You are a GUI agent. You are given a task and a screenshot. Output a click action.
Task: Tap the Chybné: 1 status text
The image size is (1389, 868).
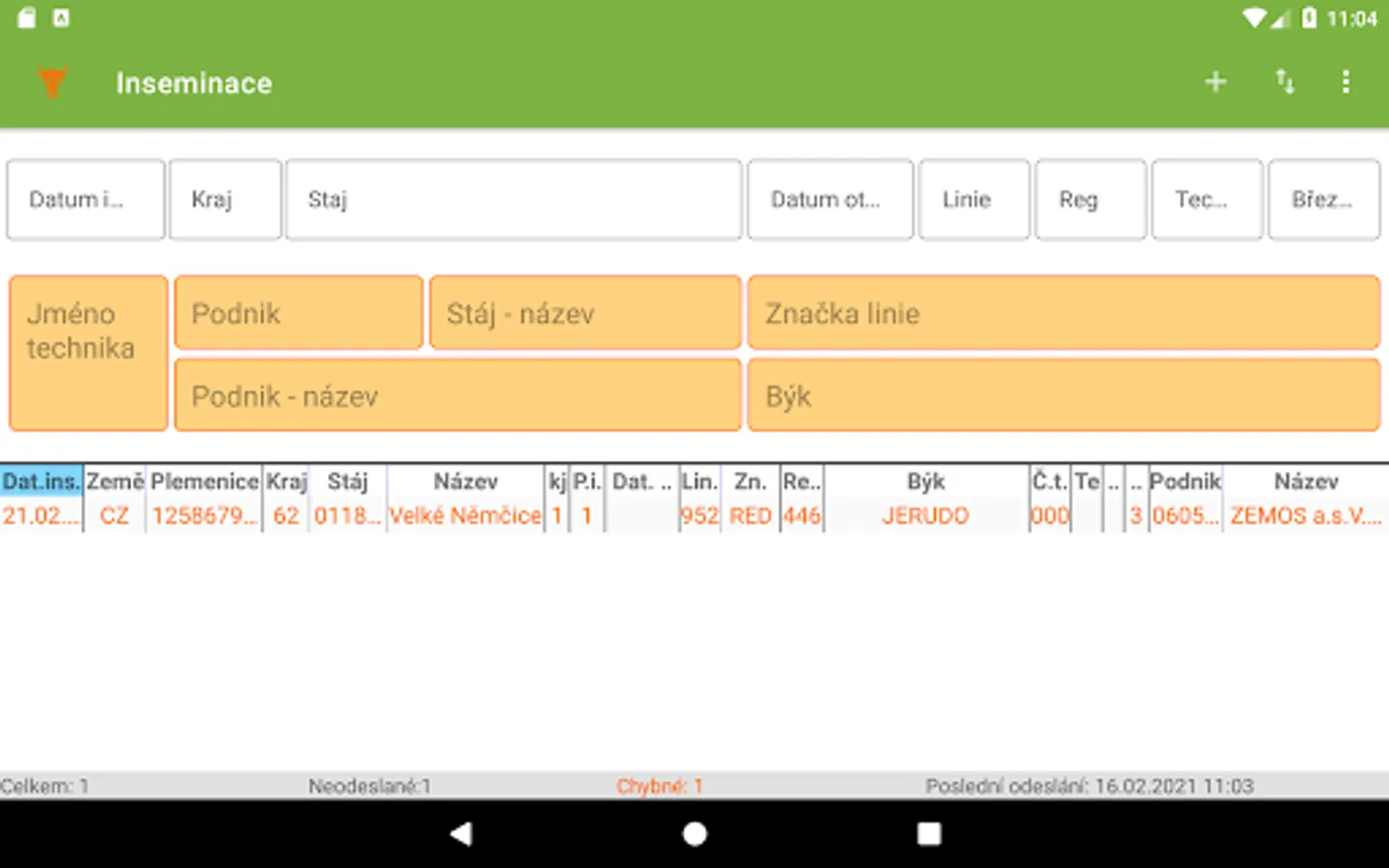click(660, 786)
